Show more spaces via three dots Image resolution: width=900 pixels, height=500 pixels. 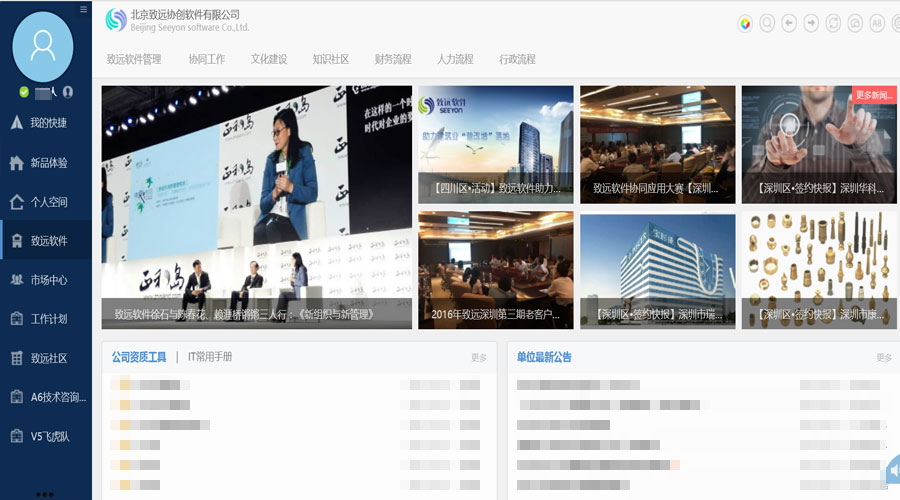pyautogui.click(x=45, y=494)
